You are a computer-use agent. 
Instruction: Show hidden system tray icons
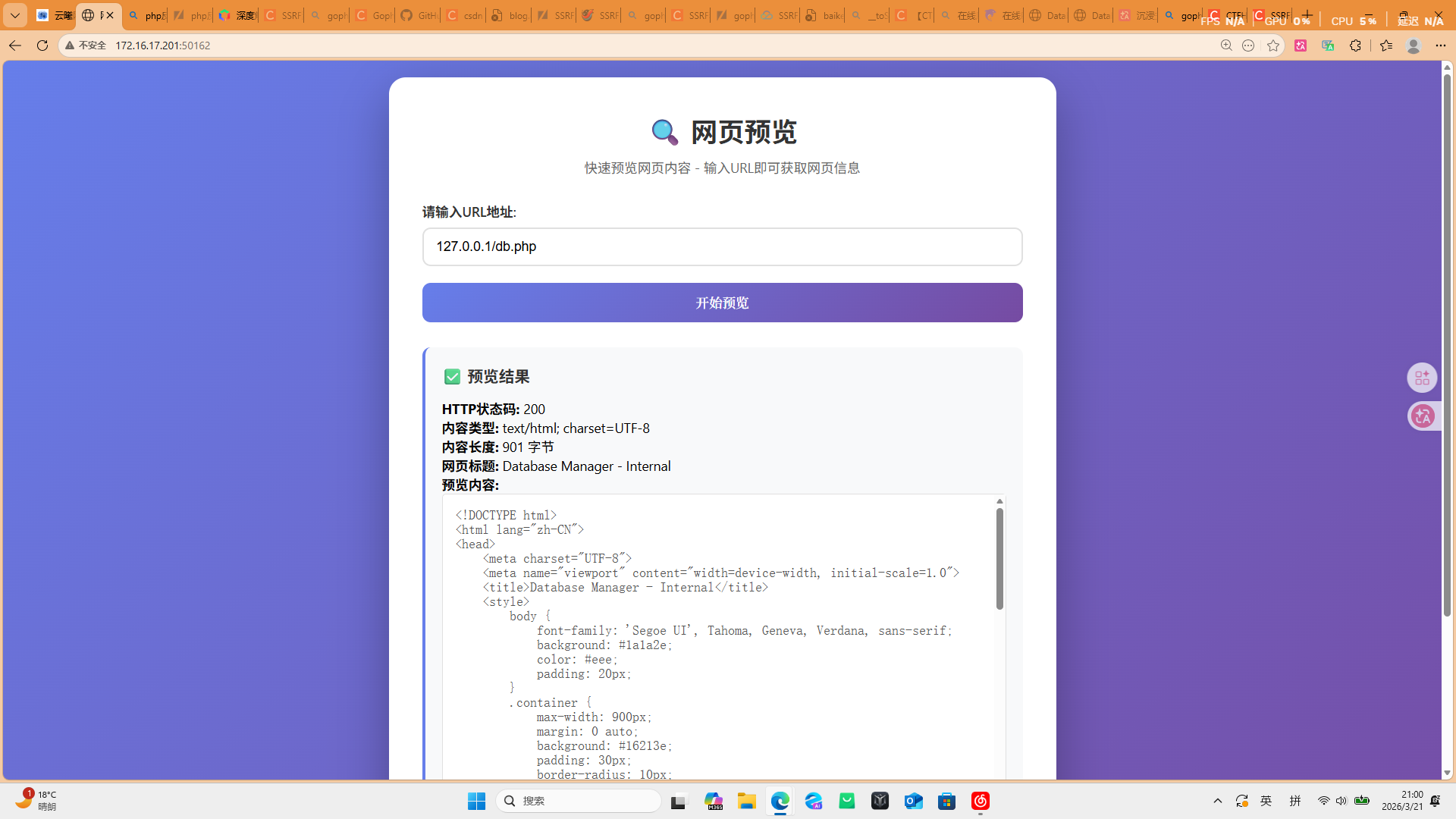(1218, 801)
